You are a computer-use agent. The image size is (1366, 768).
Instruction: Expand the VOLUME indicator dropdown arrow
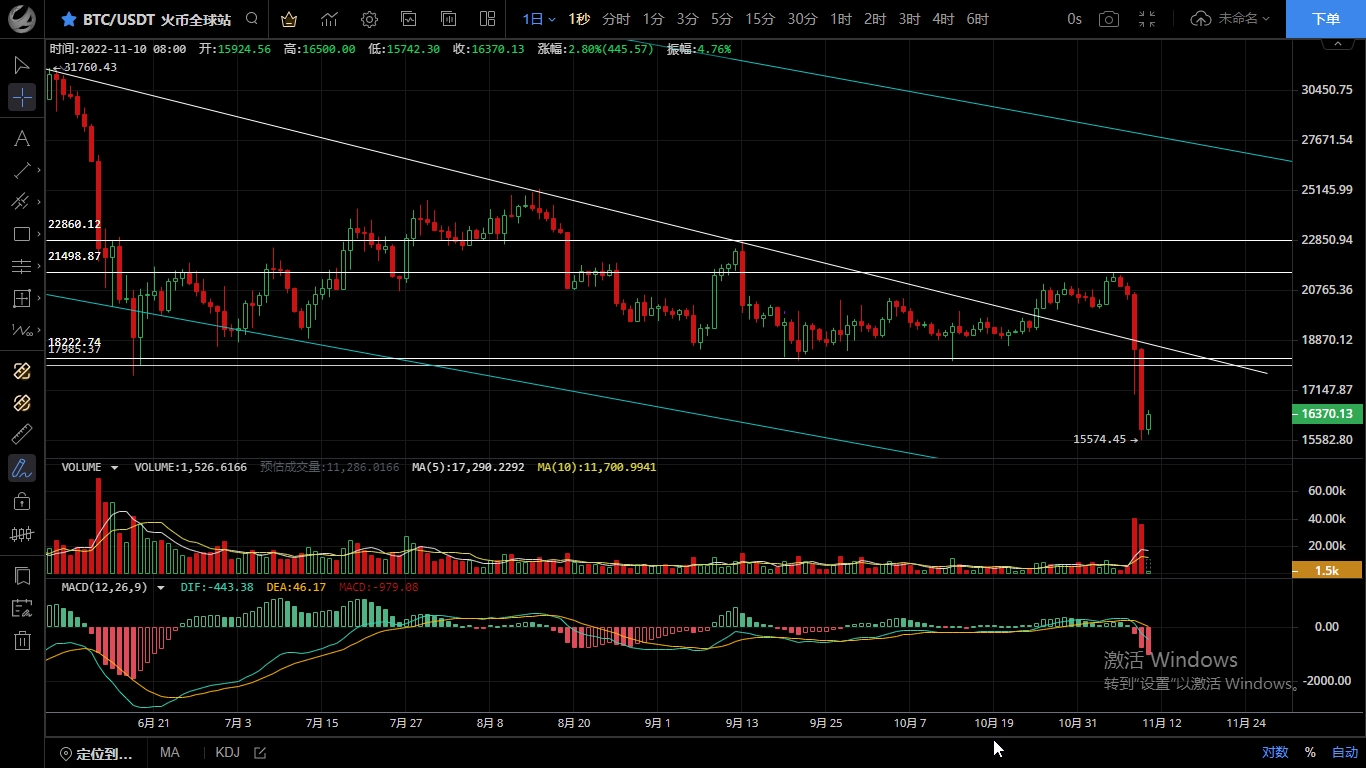pyautogui.click(x=114, y=467)
